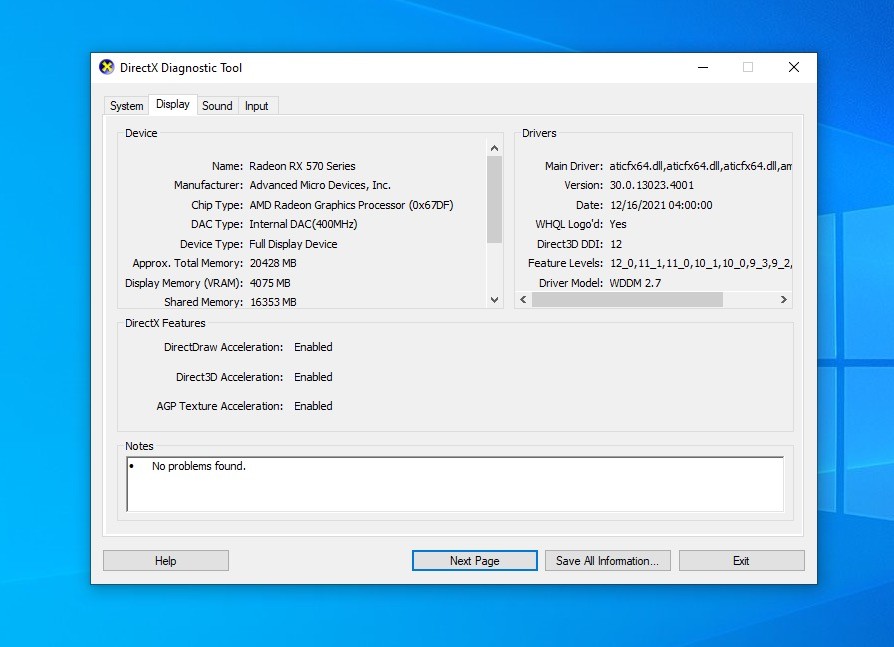Click the Next Page button

474,561
